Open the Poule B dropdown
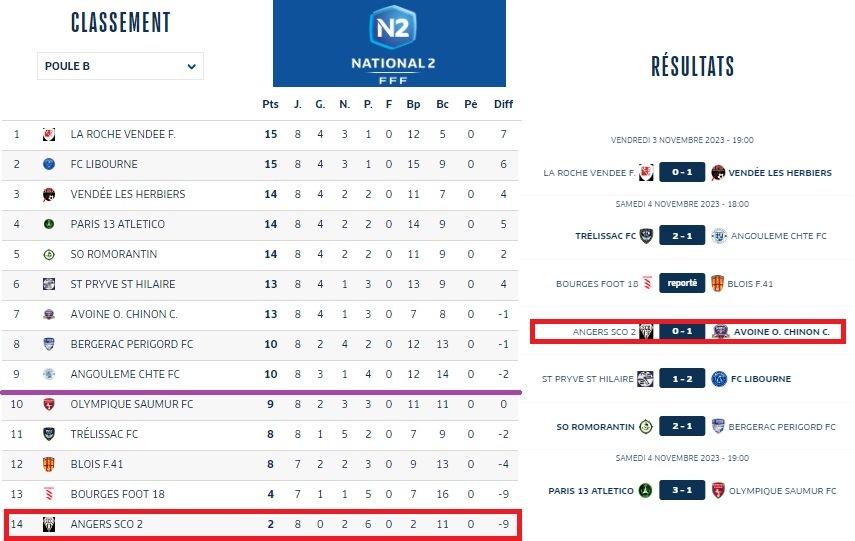855x541 pixels. 120,66
